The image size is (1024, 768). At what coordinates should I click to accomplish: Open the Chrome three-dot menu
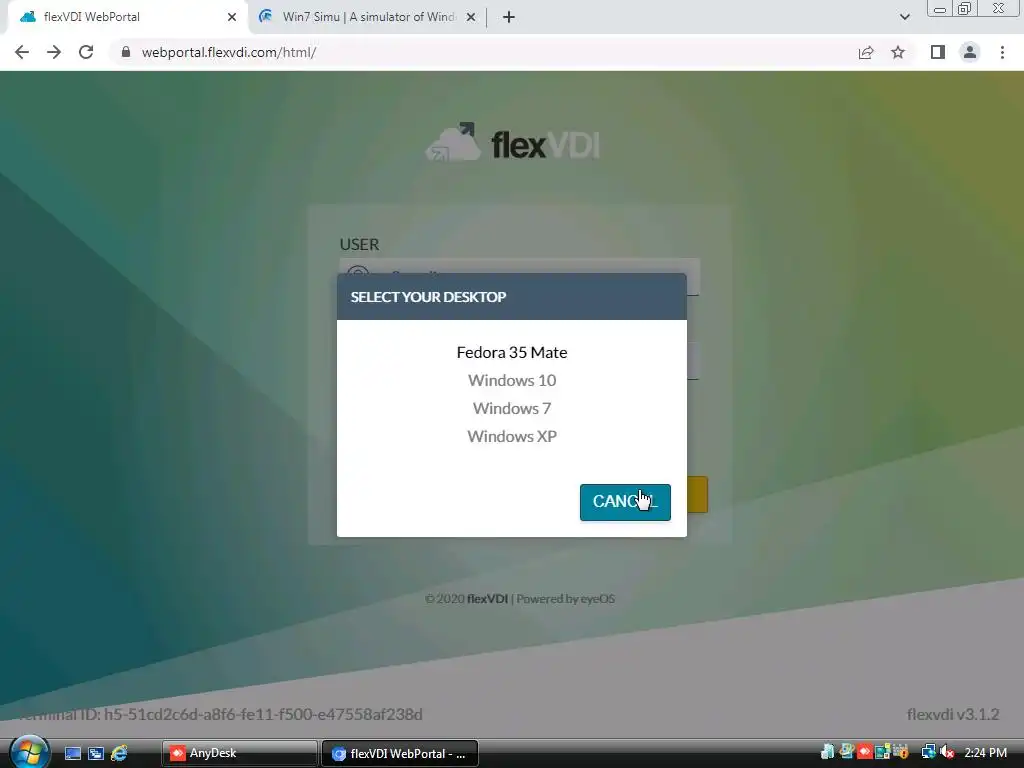pyautogui.click(x=1002, y=52)
